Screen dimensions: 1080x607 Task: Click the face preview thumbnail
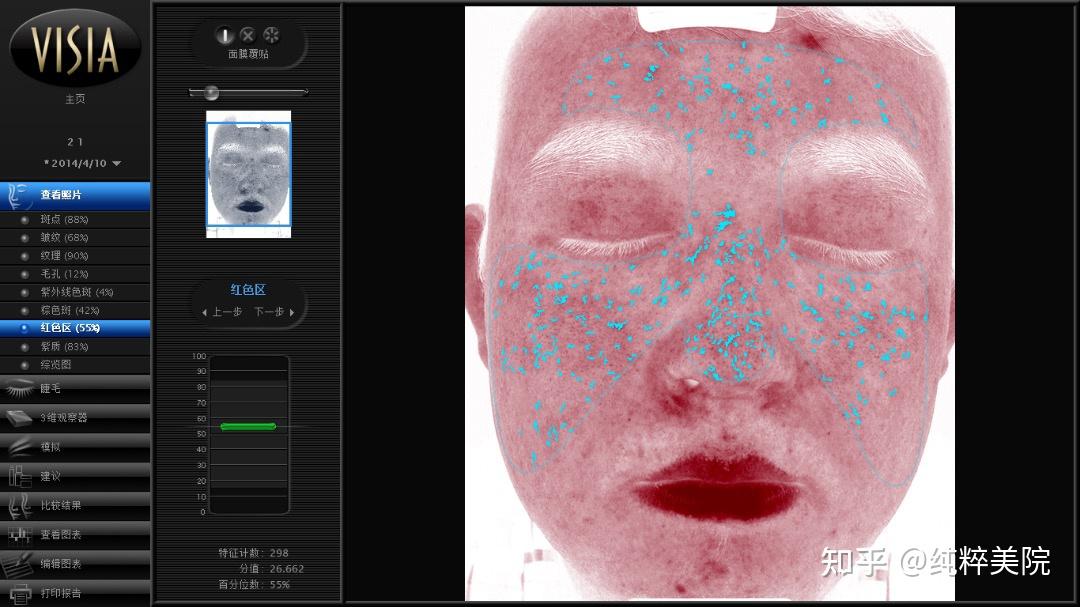[x=247, y=174]
